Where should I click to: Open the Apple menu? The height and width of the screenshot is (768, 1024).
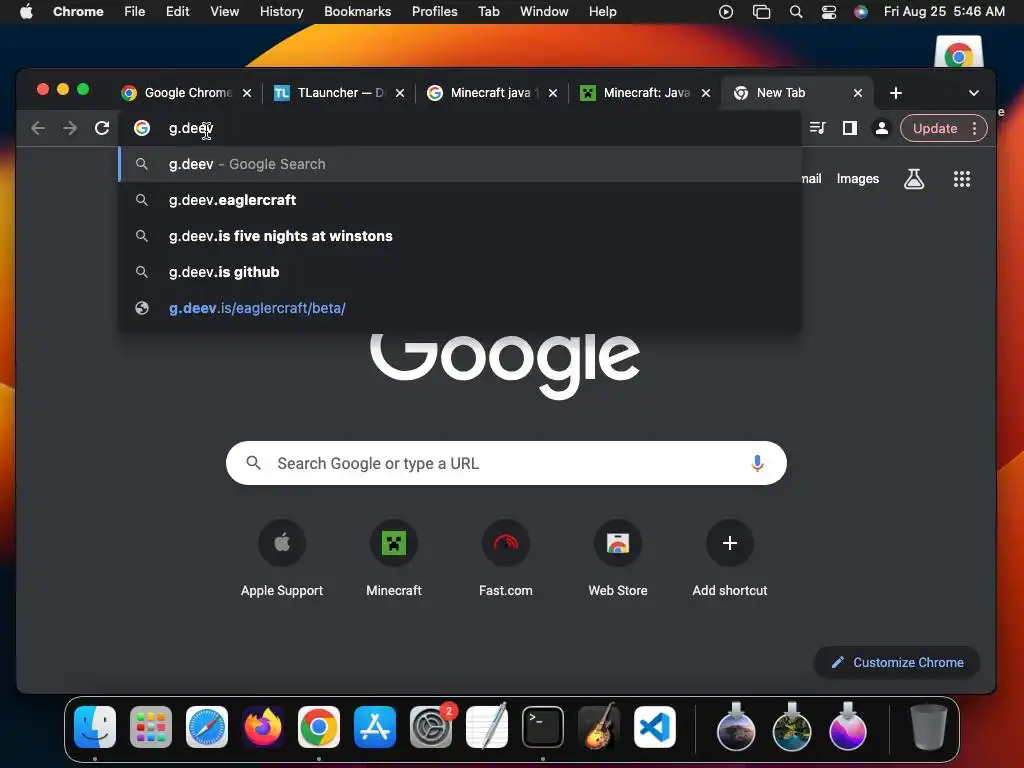tap(26, 12)
